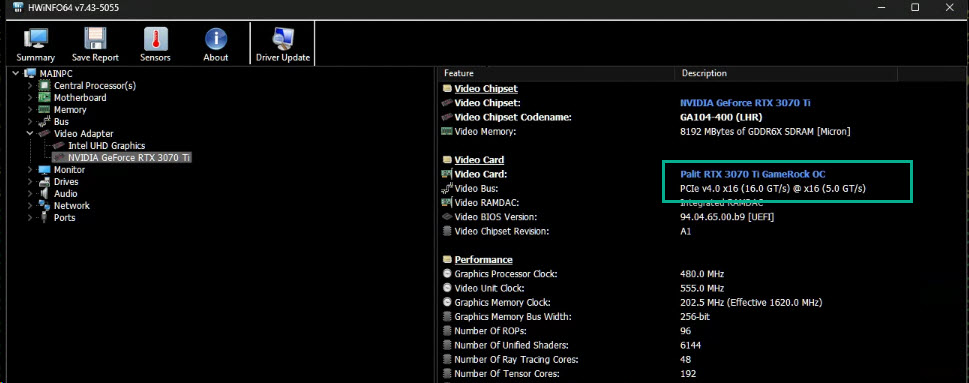This screenshot has height=383, width=969.
Task: Click the About info icon
Action: tap(216, 38)
